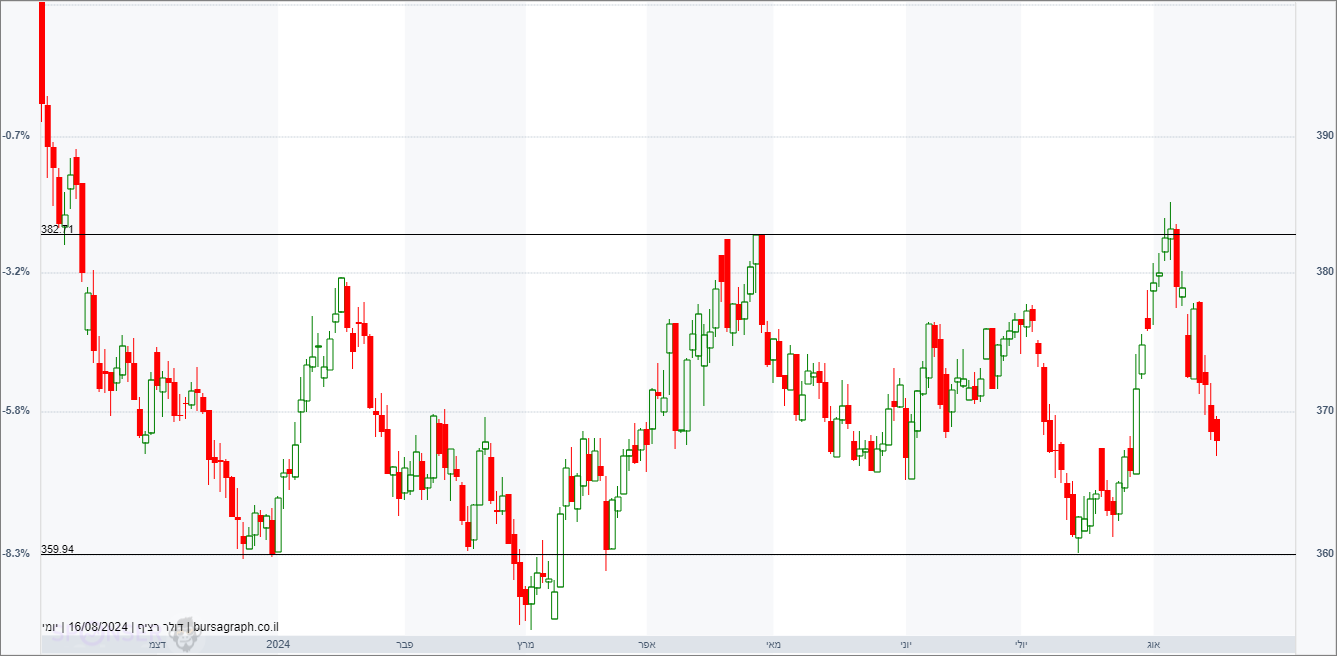The width and height of the screenshot is (1337, 656).
Task: Click the bursagraph.co.il site caption
Action: (237, 627)
